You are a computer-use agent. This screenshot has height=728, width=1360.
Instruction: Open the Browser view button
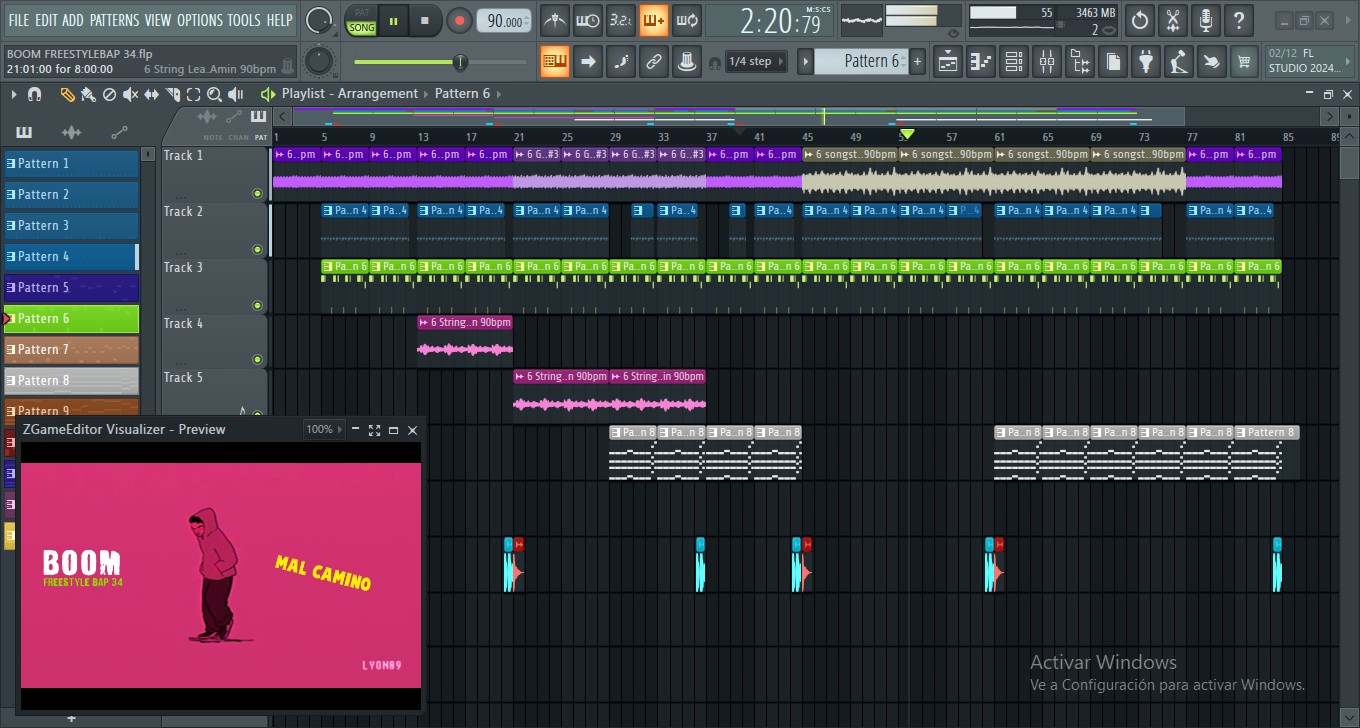coord(1080,62)
